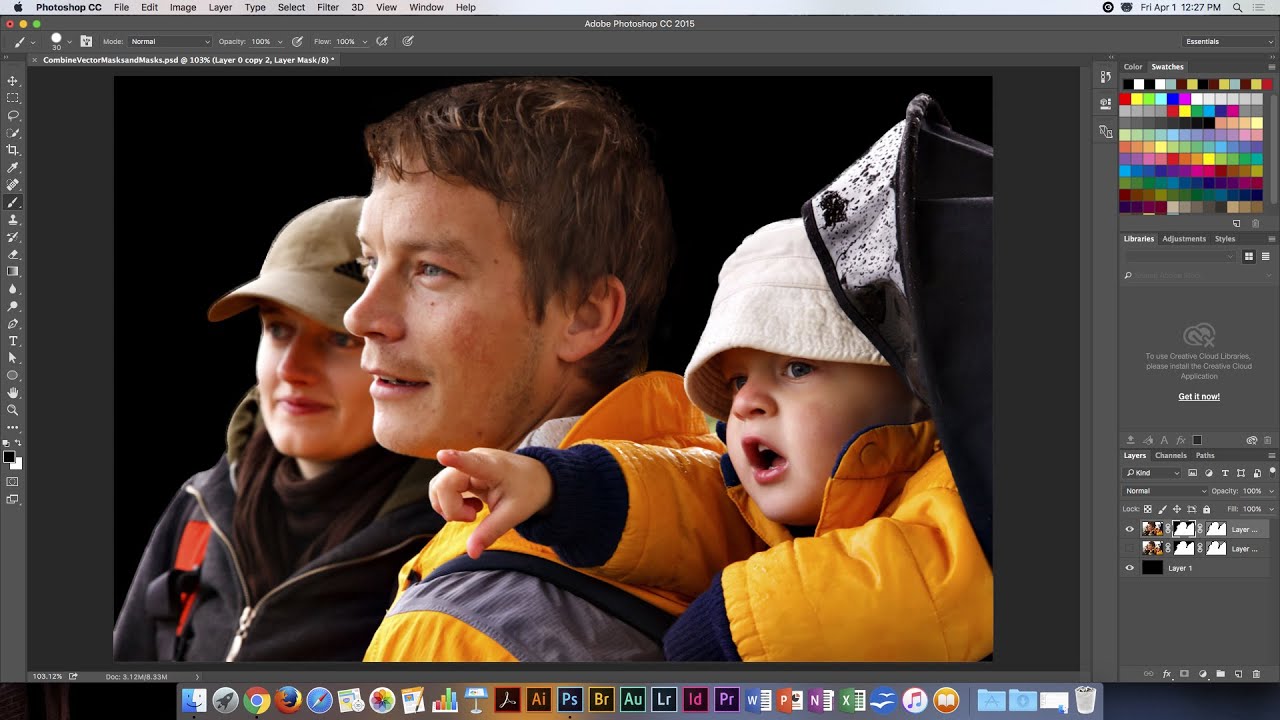Viewport: 1280px width, 720px height.
Task: Select the Dodge tool
Action: 13,306
